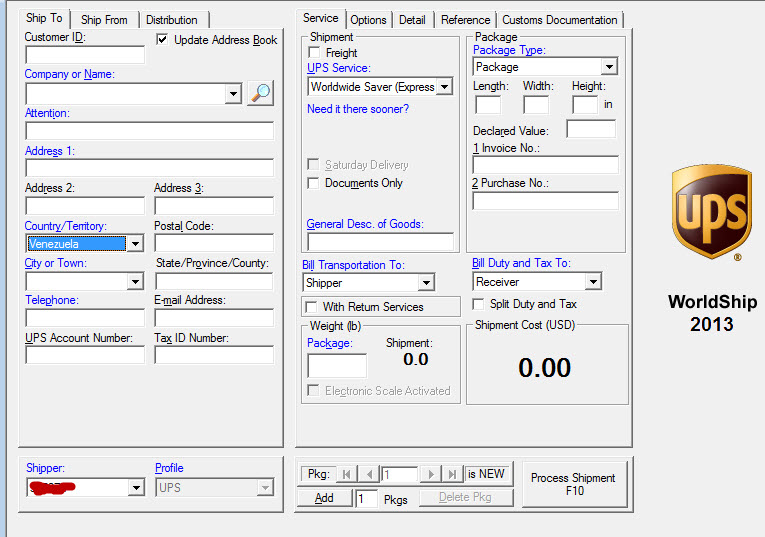Go to previous package navigation arrow
The width and height of the screenshot is (765, 537).
[x=369, y=474]
